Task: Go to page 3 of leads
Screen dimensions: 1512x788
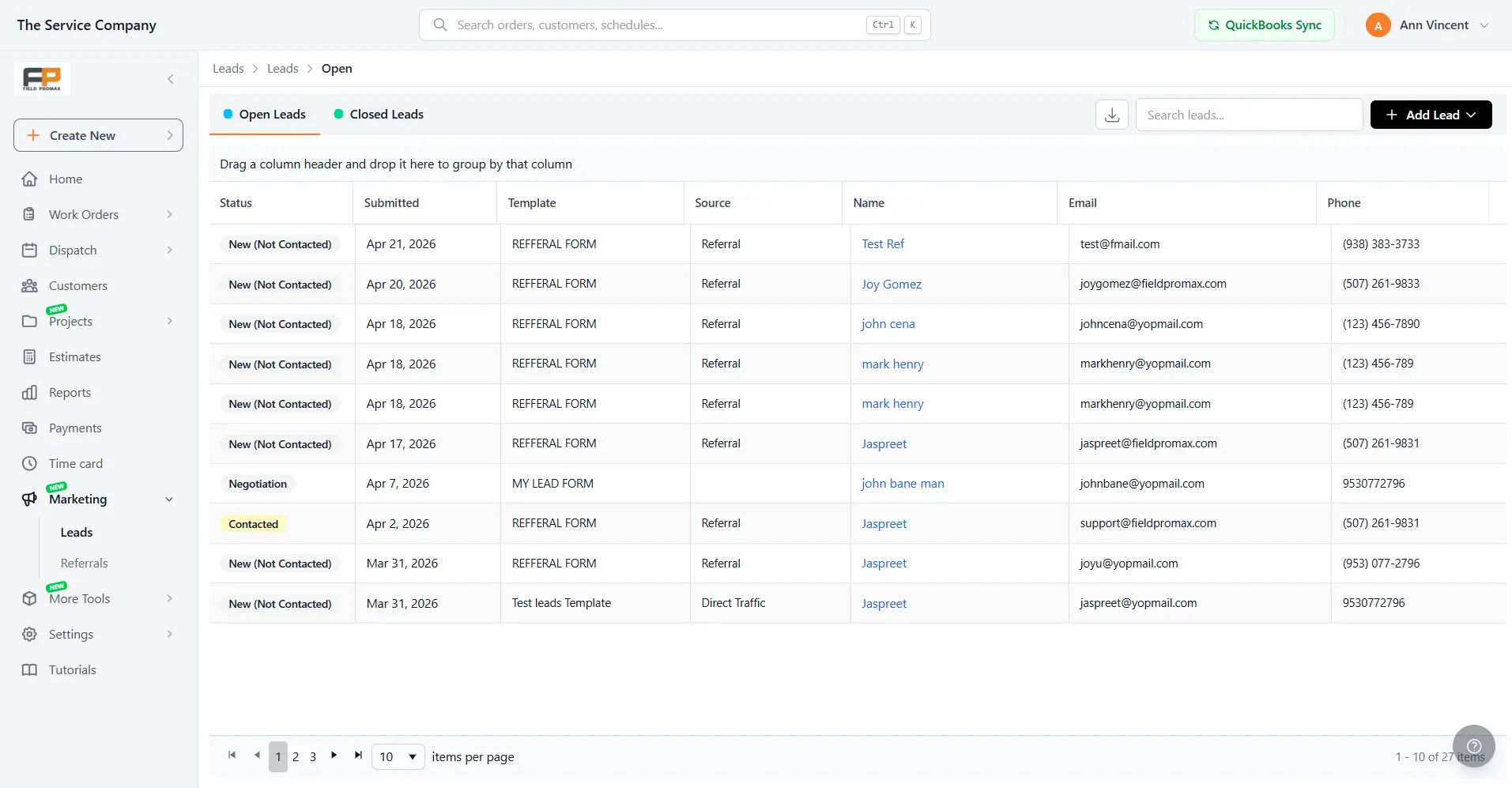Action: (x=313, y=756)
